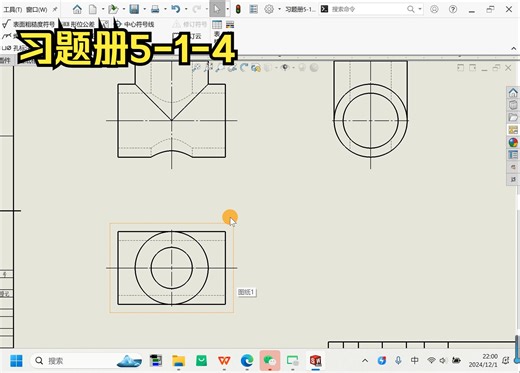Show hidden system tray icons
Screen dimensions: 520x373
click(x=365, y=361)
